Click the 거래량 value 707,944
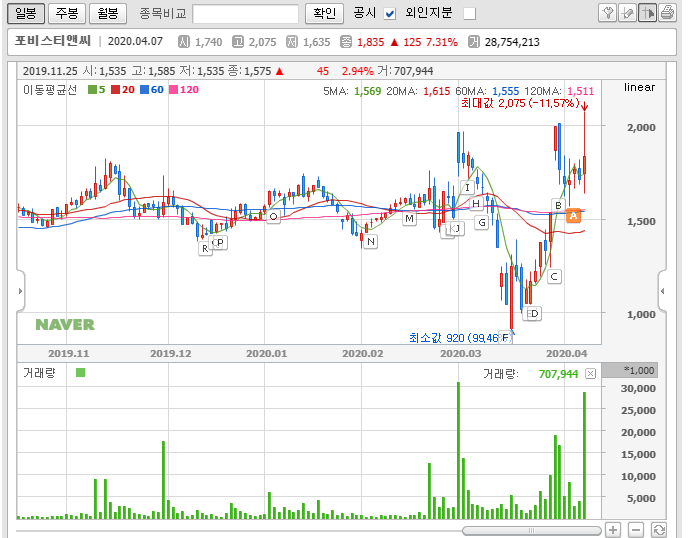This screenshot has width=689, height=538. 558,374
